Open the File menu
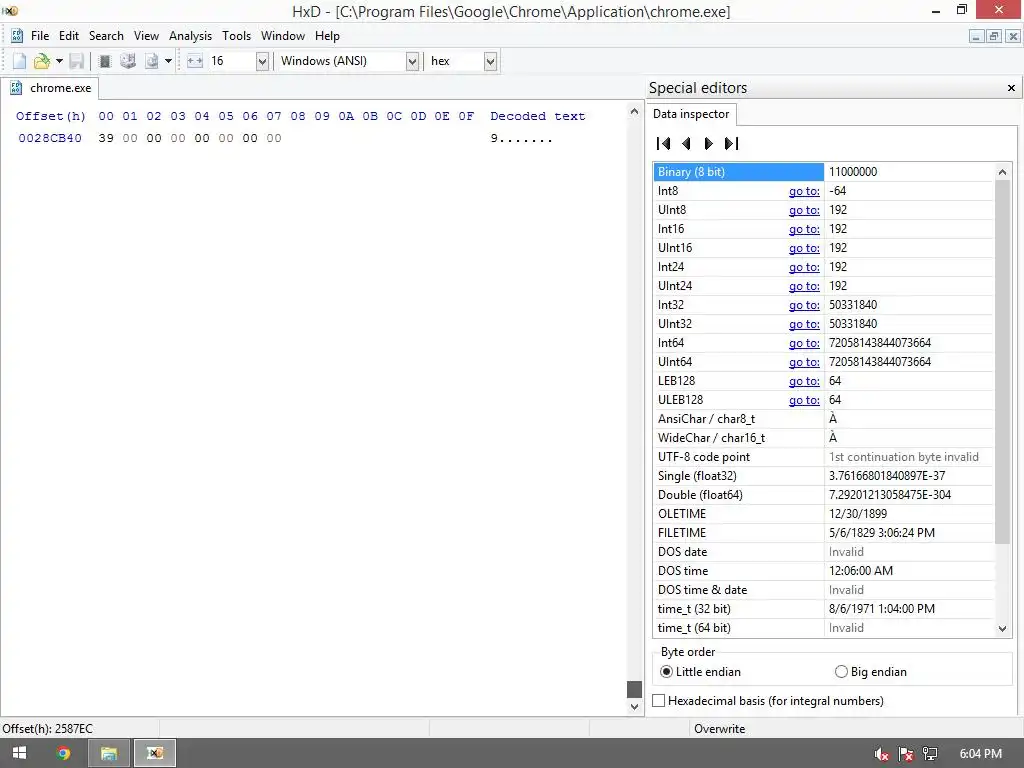Screen dimensions: 1024x768 (40, 36)
